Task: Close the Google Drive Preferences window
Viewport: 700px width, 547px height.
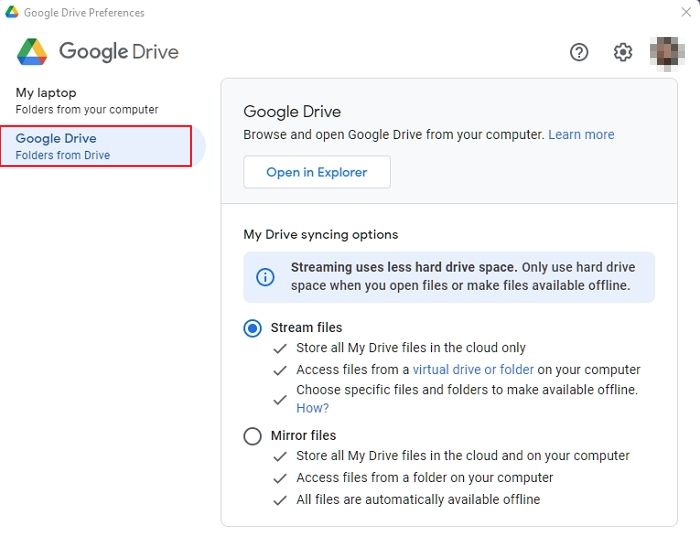Action: tap(686, 12)
